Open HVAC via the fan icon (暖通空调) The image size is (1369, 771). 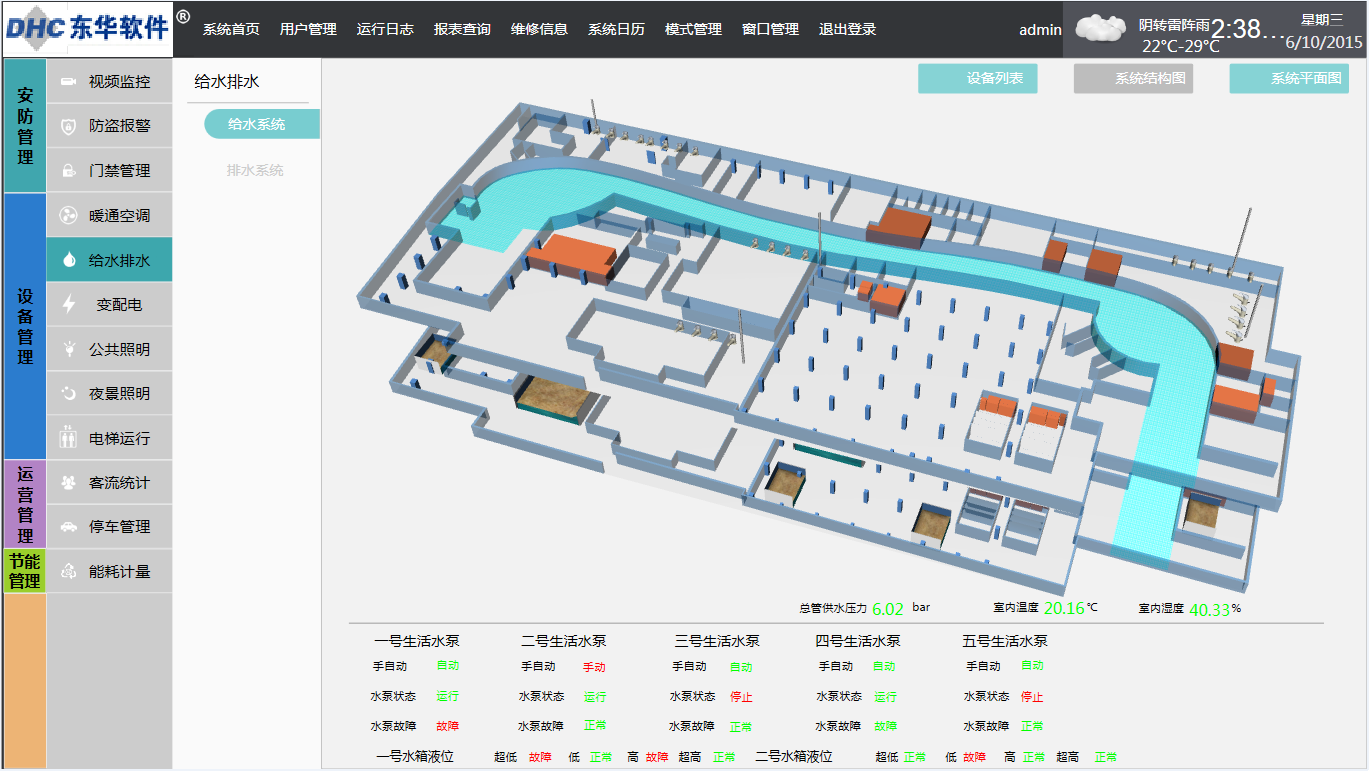(x=68, y=216)
